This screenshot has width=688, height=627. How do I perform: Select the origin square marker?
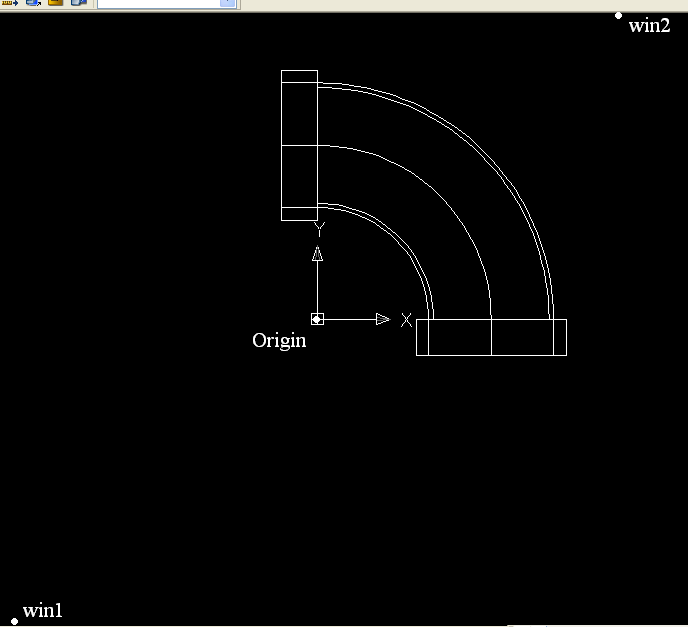click(x=317, y=319)
